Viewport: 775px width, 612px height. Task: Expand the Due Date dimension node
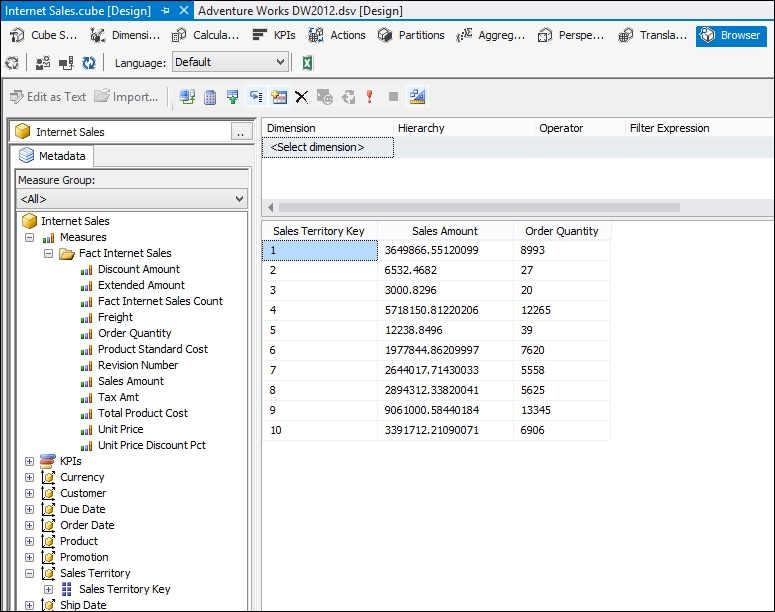30,509
